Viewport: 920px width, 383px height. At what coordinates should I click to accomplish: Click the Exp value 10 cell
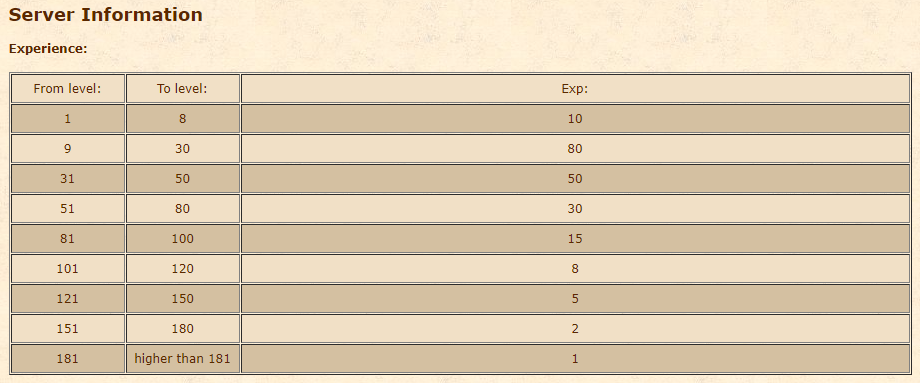(x=575, y=118)
